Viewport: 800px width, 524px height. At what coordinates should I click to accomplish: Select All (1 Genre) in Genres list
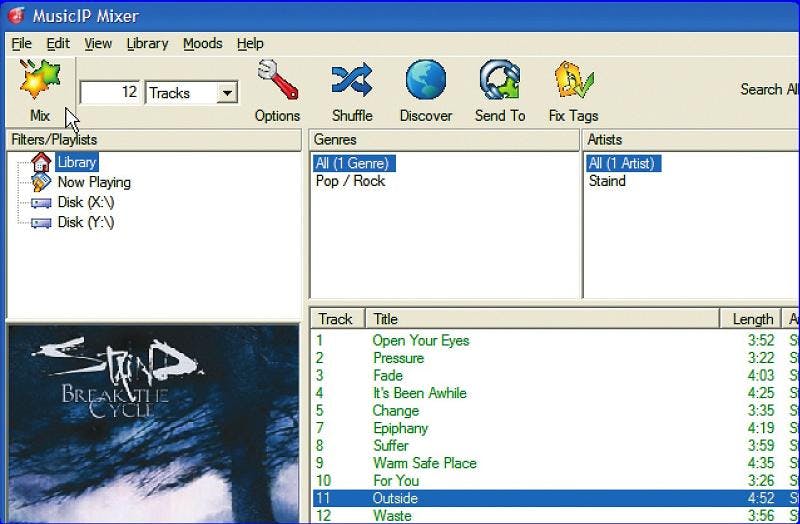353,163
